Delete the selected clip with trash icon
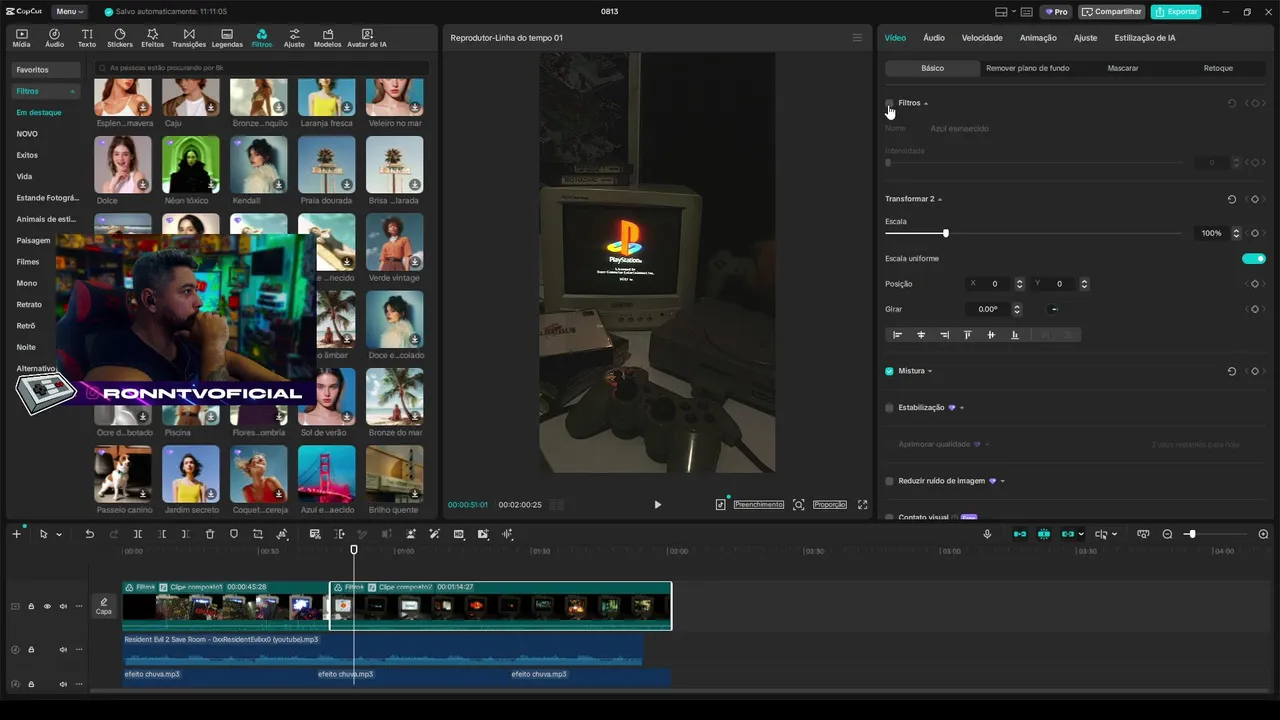 210,534
